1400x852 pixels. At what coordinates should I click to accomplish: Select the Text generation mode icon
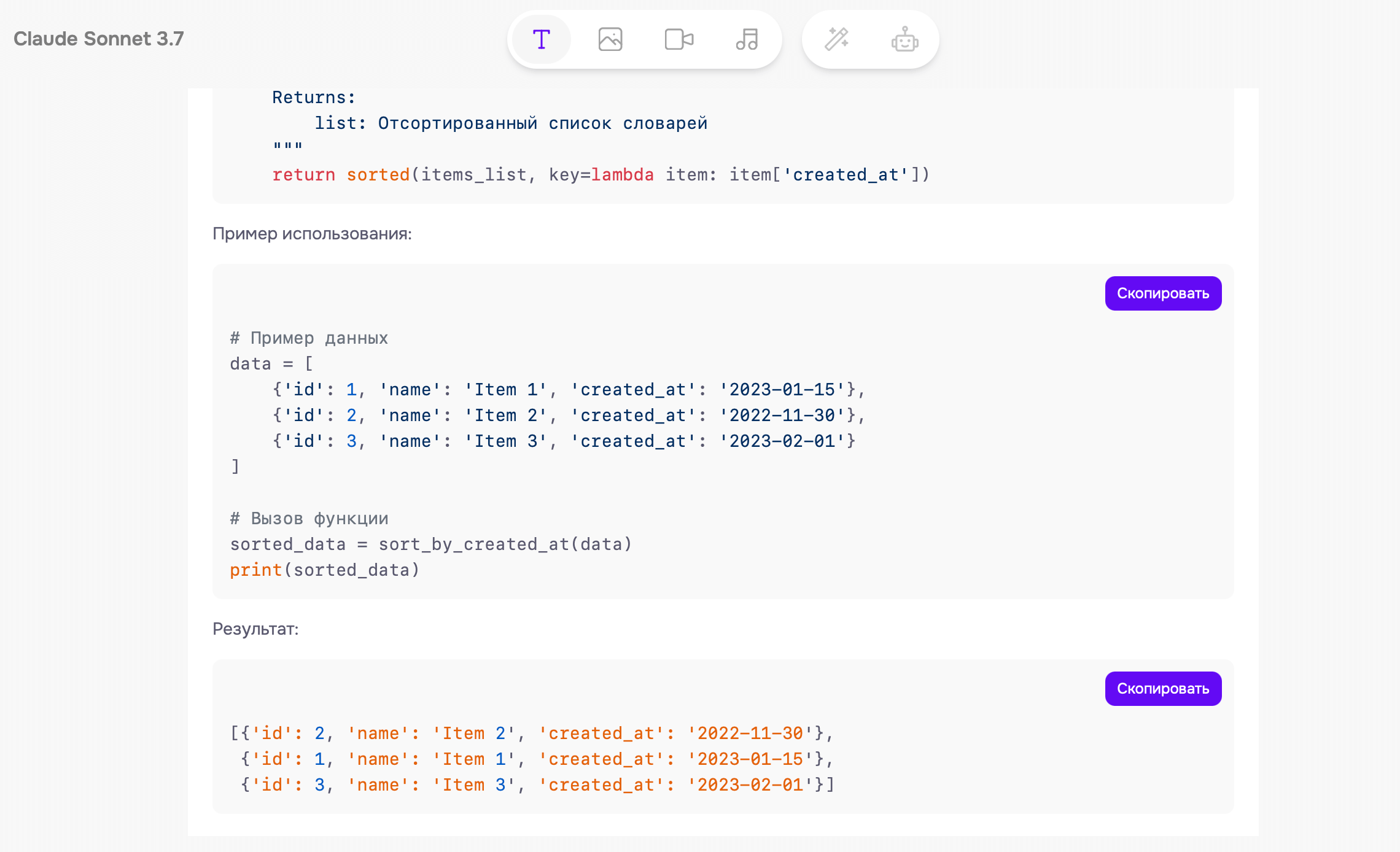pos(541,39)
